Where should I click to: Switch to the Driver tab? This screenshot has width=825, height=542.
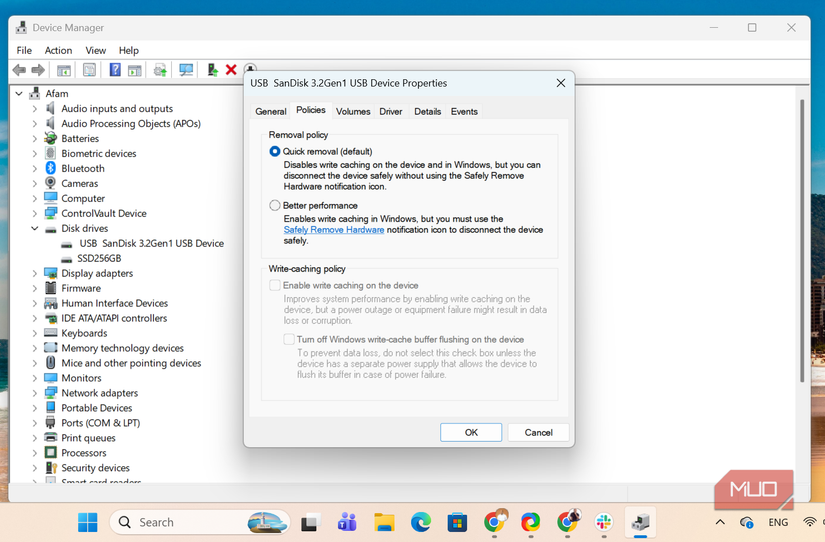(391, 112)
